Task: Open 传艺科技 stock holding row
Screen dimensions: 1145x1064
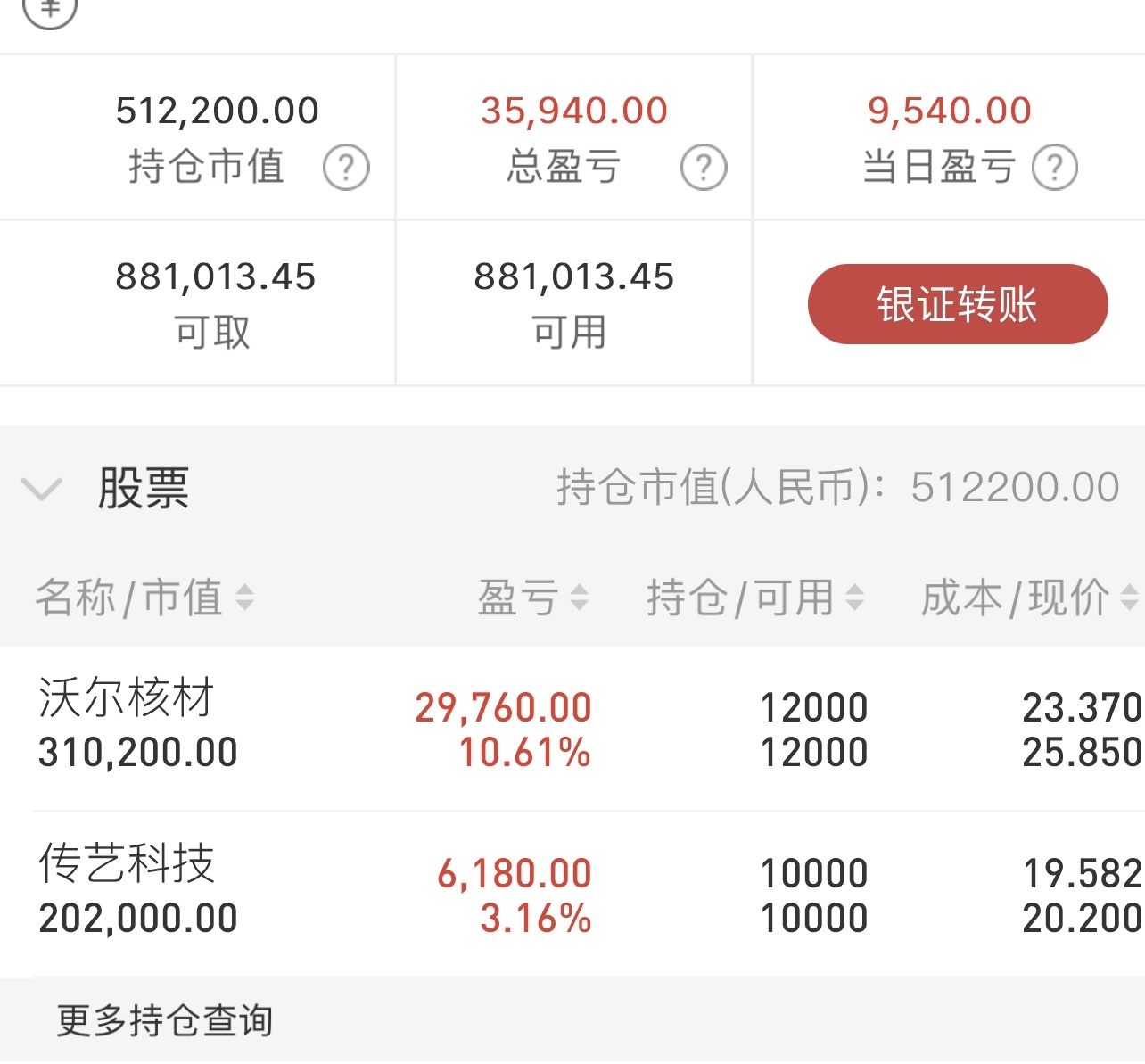Action: 572,895
